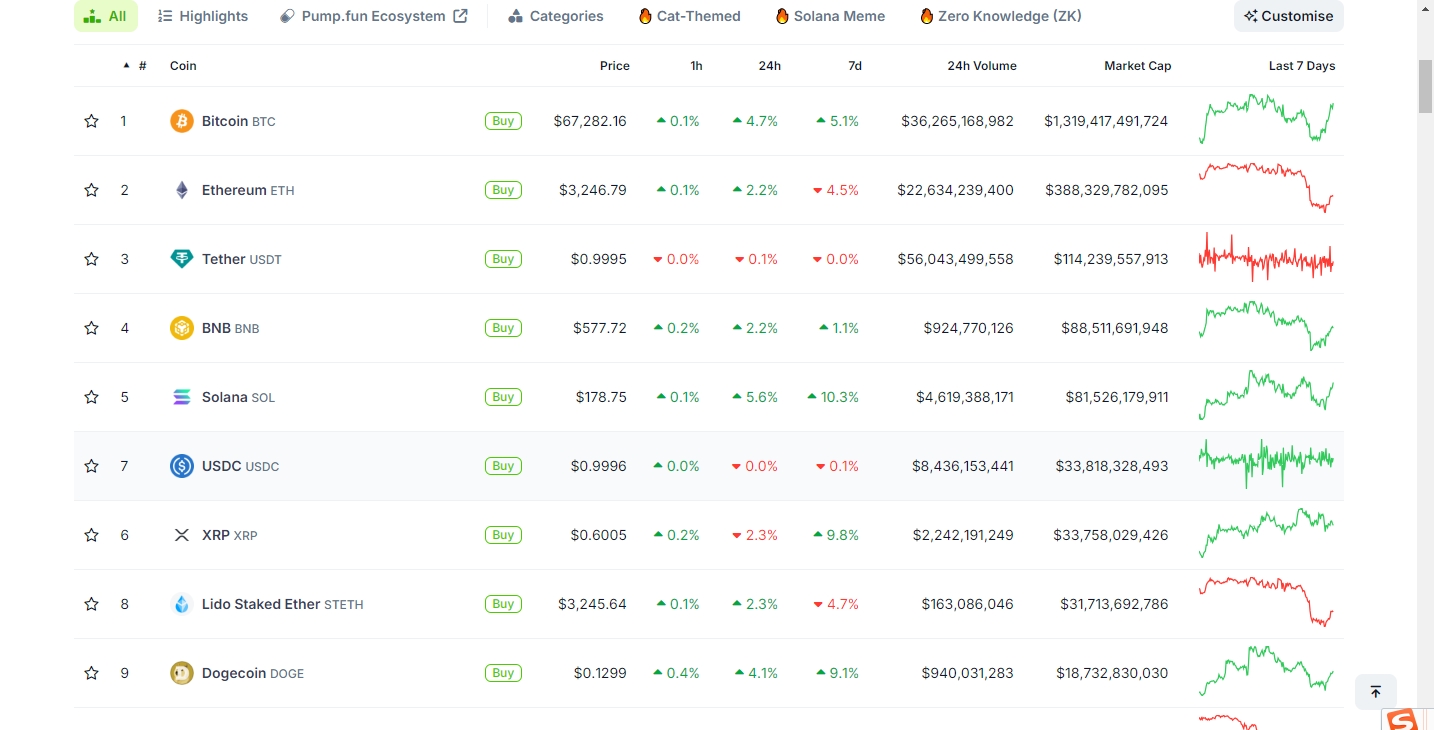
Task: Click the scroll-to-top arrow button
Action: pos(1375,692)
